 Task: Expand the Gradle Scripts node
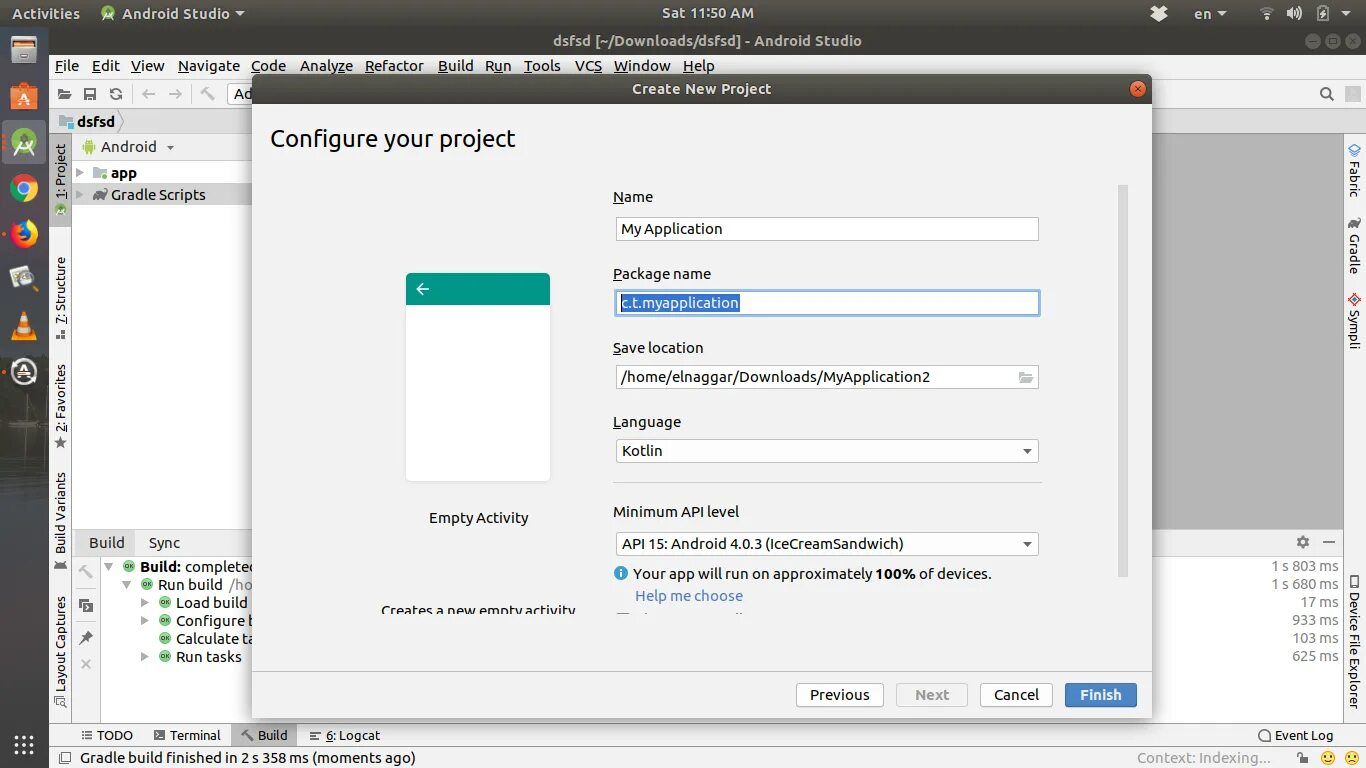81,195
